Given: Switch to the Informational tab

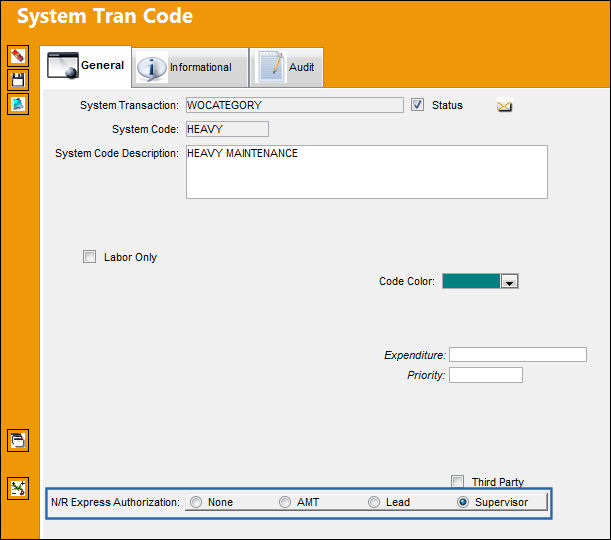Looking at the screenshot, I should coord(191,67).
